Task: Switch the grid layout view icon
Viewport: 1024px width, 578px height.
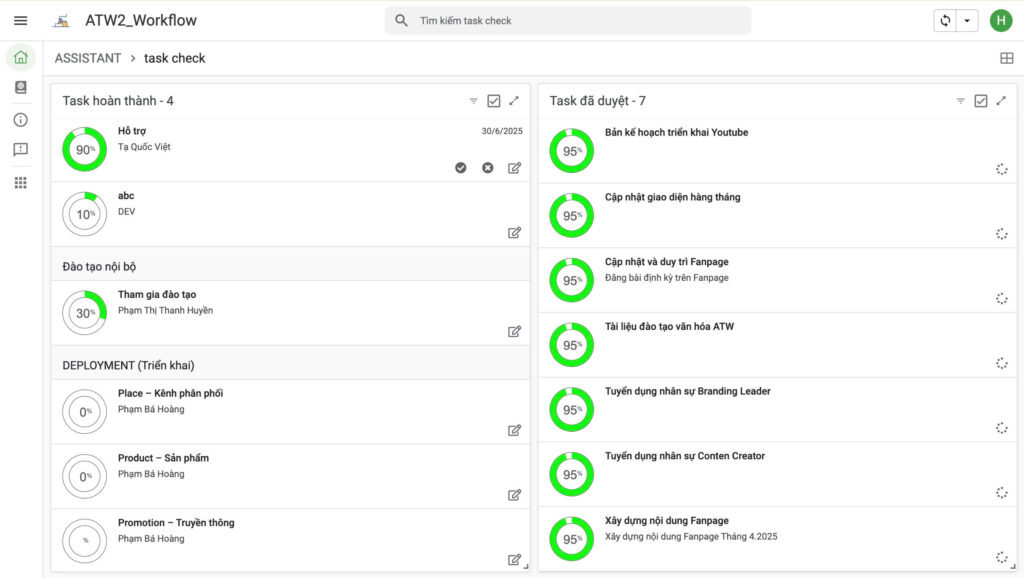Action: coord(1006,58)
